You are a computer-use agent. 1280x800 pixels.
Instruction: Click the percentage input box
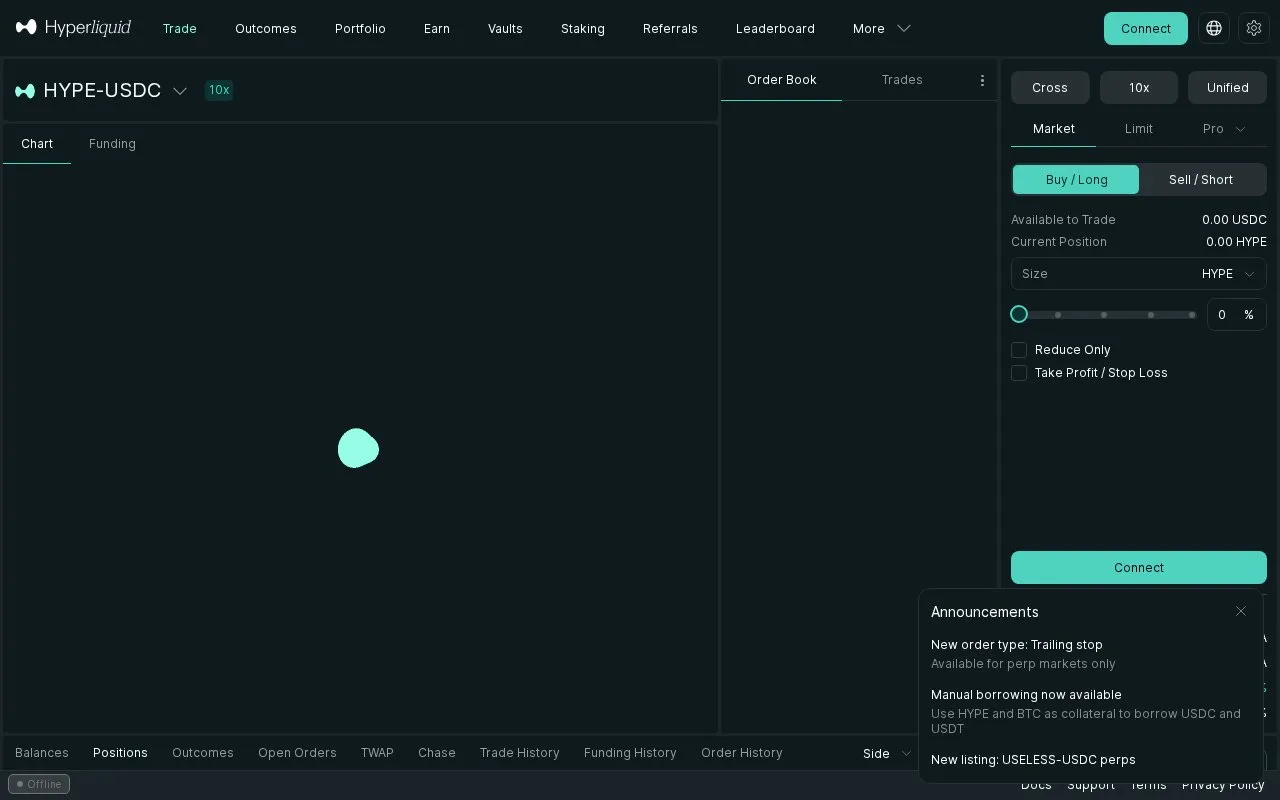(1236, 314)
